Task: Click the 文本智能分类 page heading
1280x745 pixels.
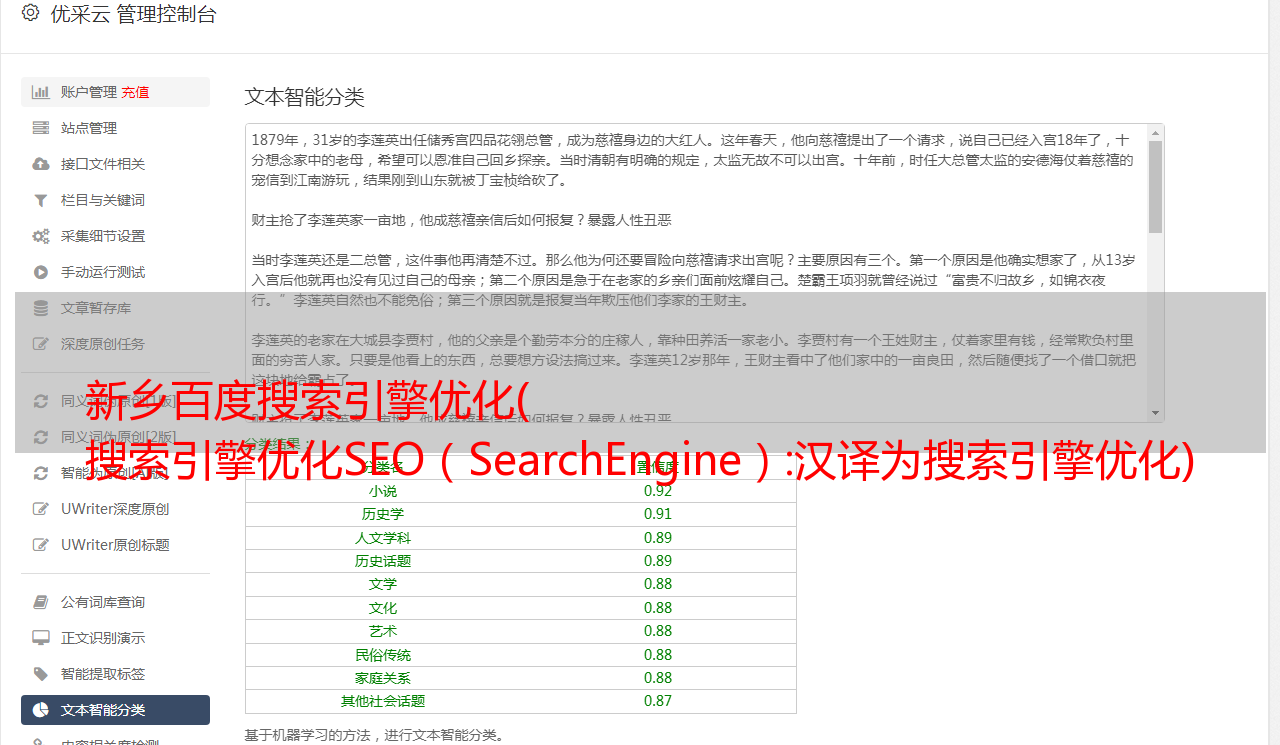Action: pos(304,97)
